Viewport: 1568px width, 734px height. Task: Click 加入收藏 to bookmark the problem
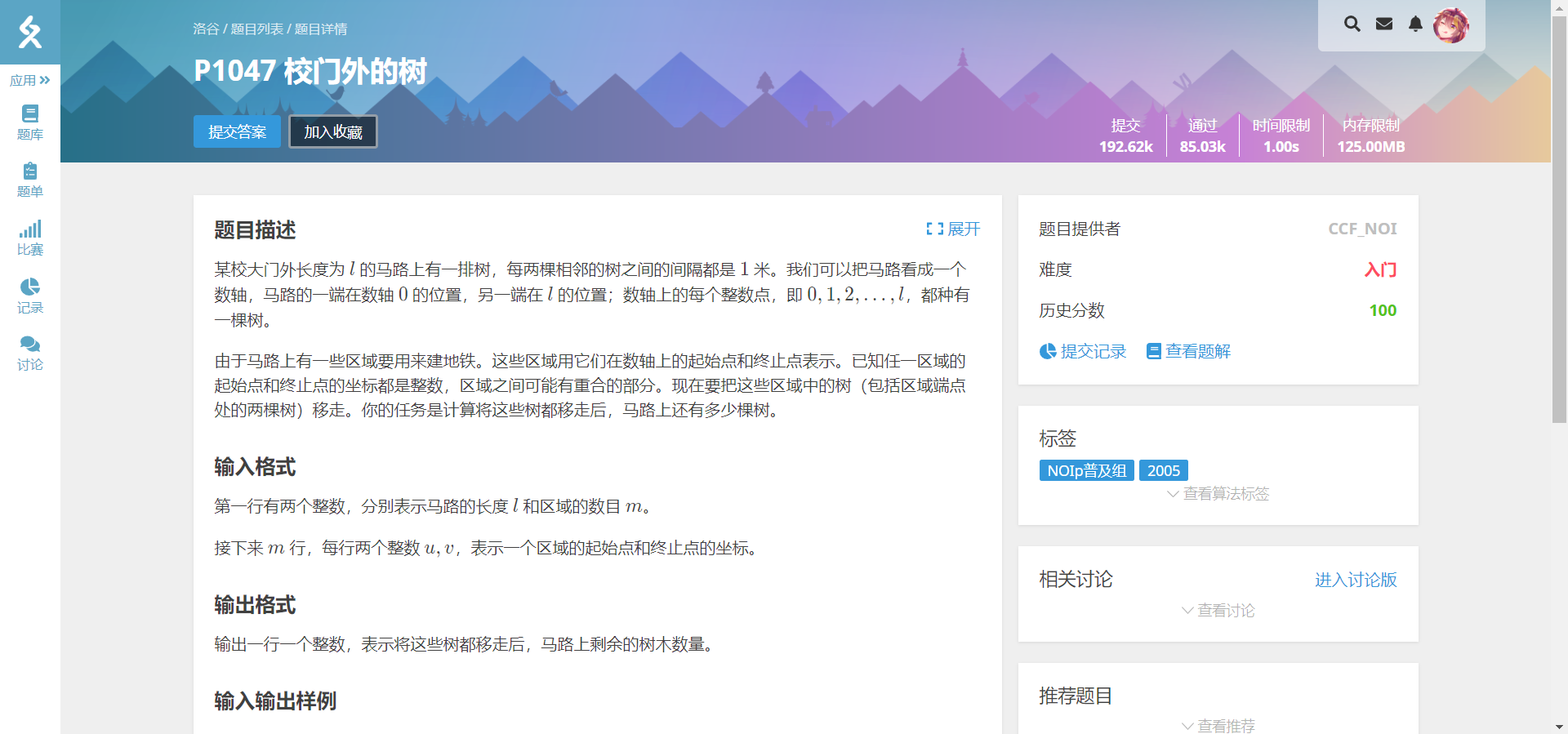click(x=333, y=131)
